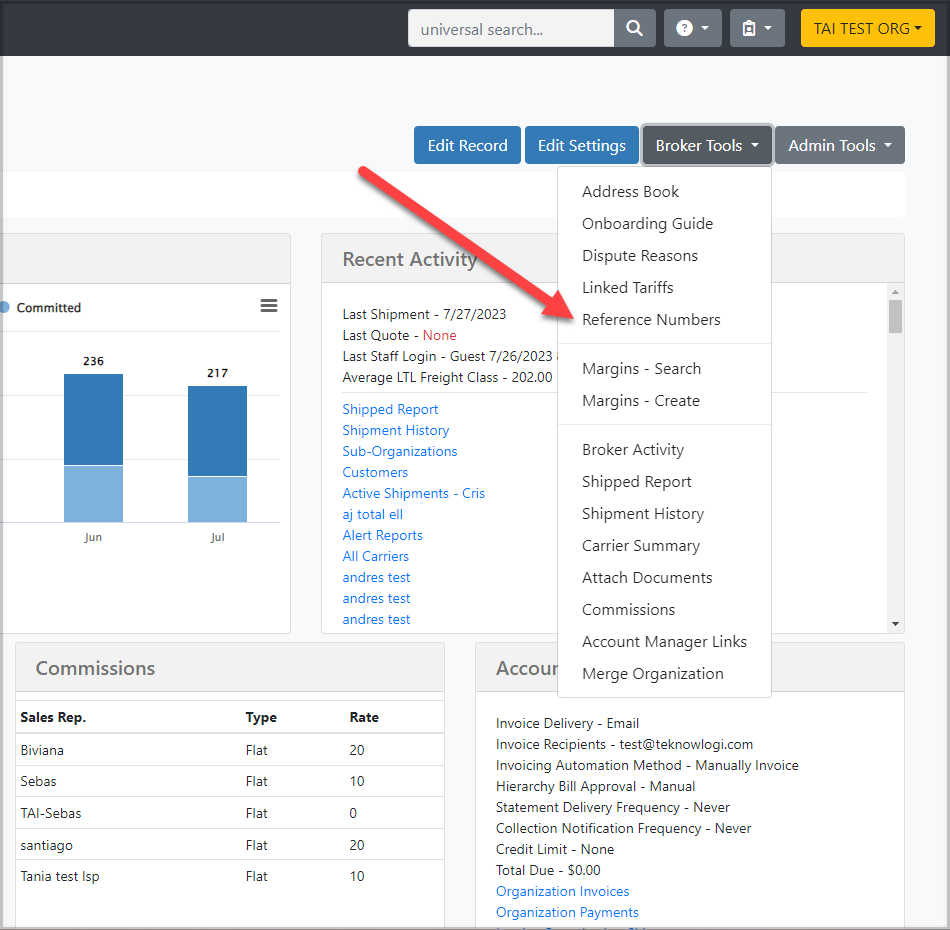Open the help question mark menu
The width and height of the screenshot is (950, 930).
click(x=692, y=29)
